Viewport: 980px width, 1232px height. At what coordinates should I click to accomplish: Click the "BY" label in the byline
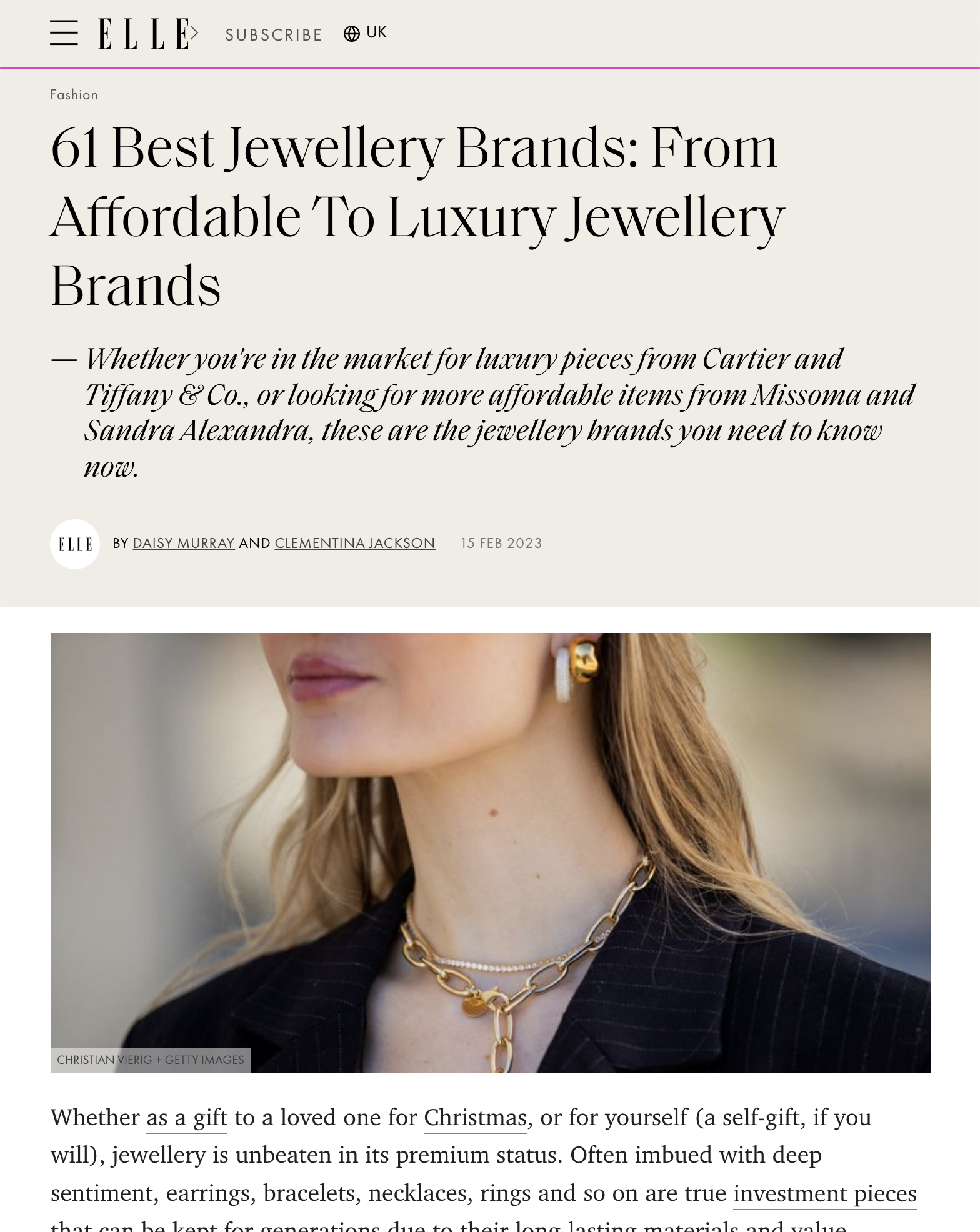120,544
